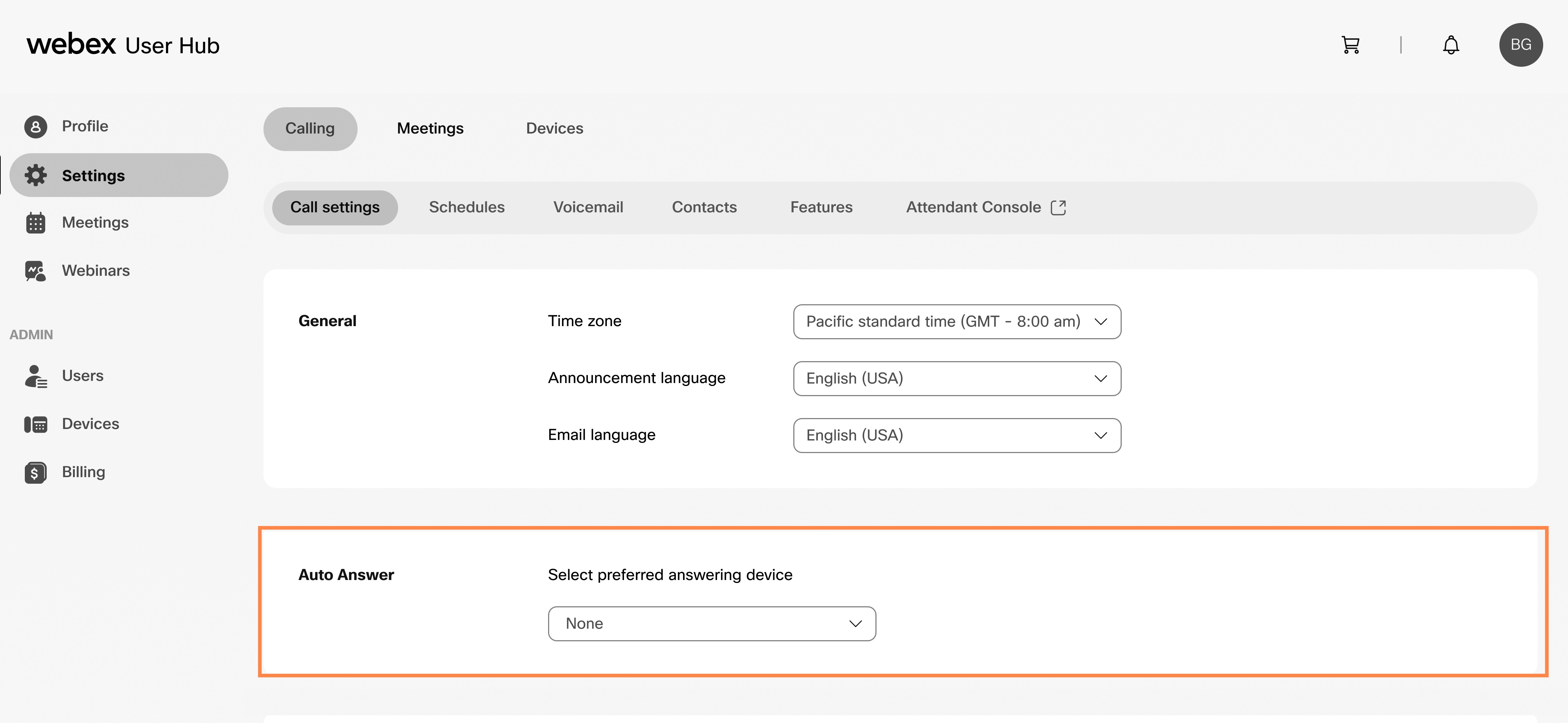The width and height of the screenshot is (1568, 723).
Task: Click the Auto Answer section heading
Action: pyautogui.click(x=346, y=575)
